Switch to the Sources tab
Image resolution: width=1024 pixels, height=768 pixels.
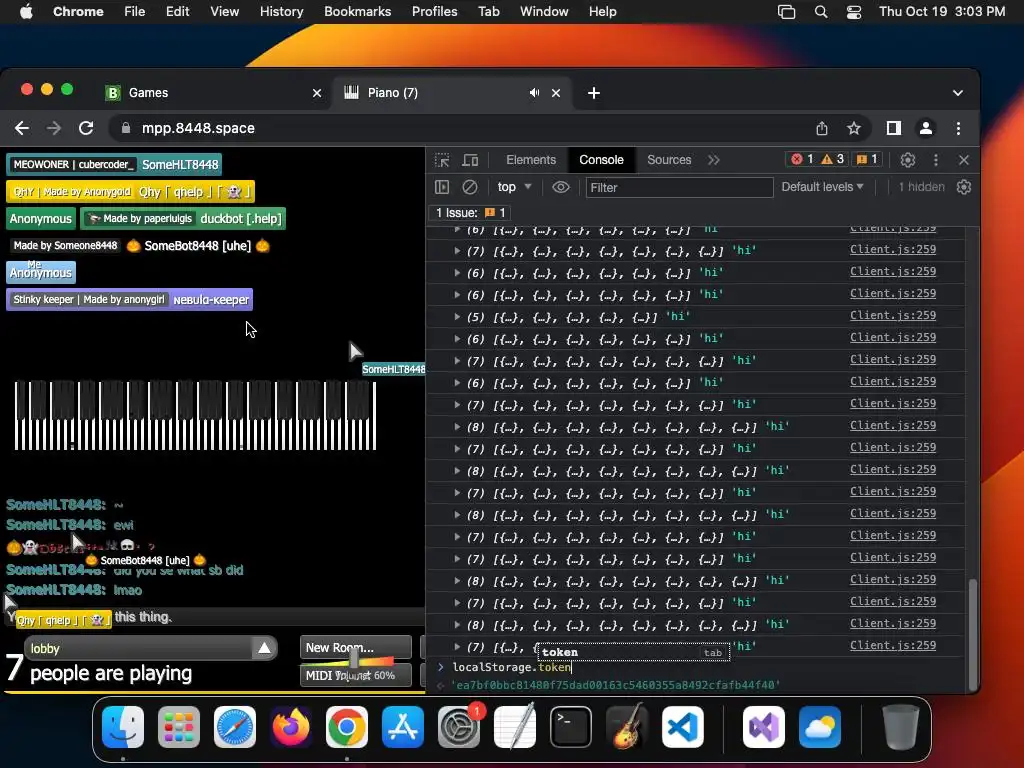669,160
